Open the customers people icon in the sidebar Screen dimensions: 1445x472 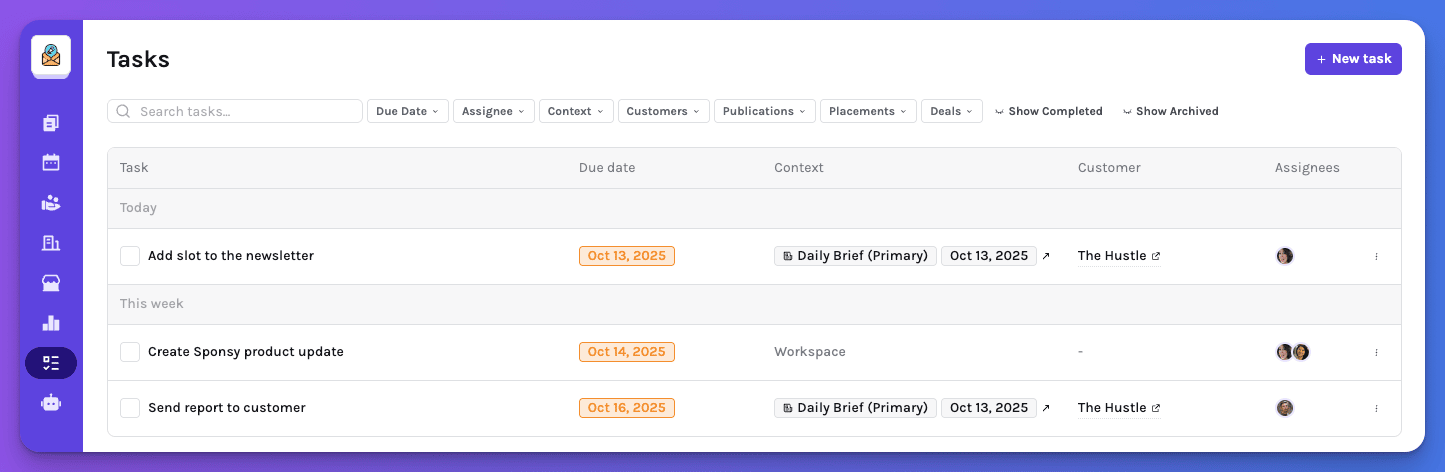(51, 203)
